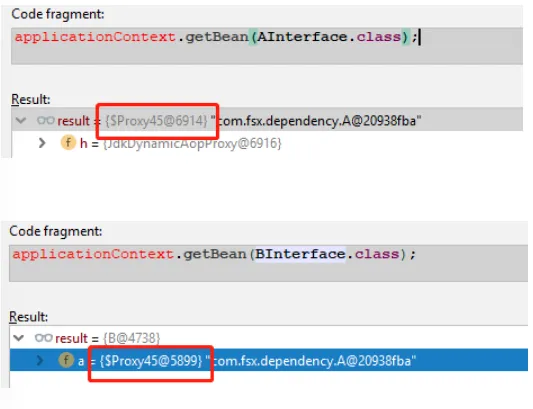The image size is (533, 409).
Task: Collapse the result B@4738 node
Action: point(18,338)
